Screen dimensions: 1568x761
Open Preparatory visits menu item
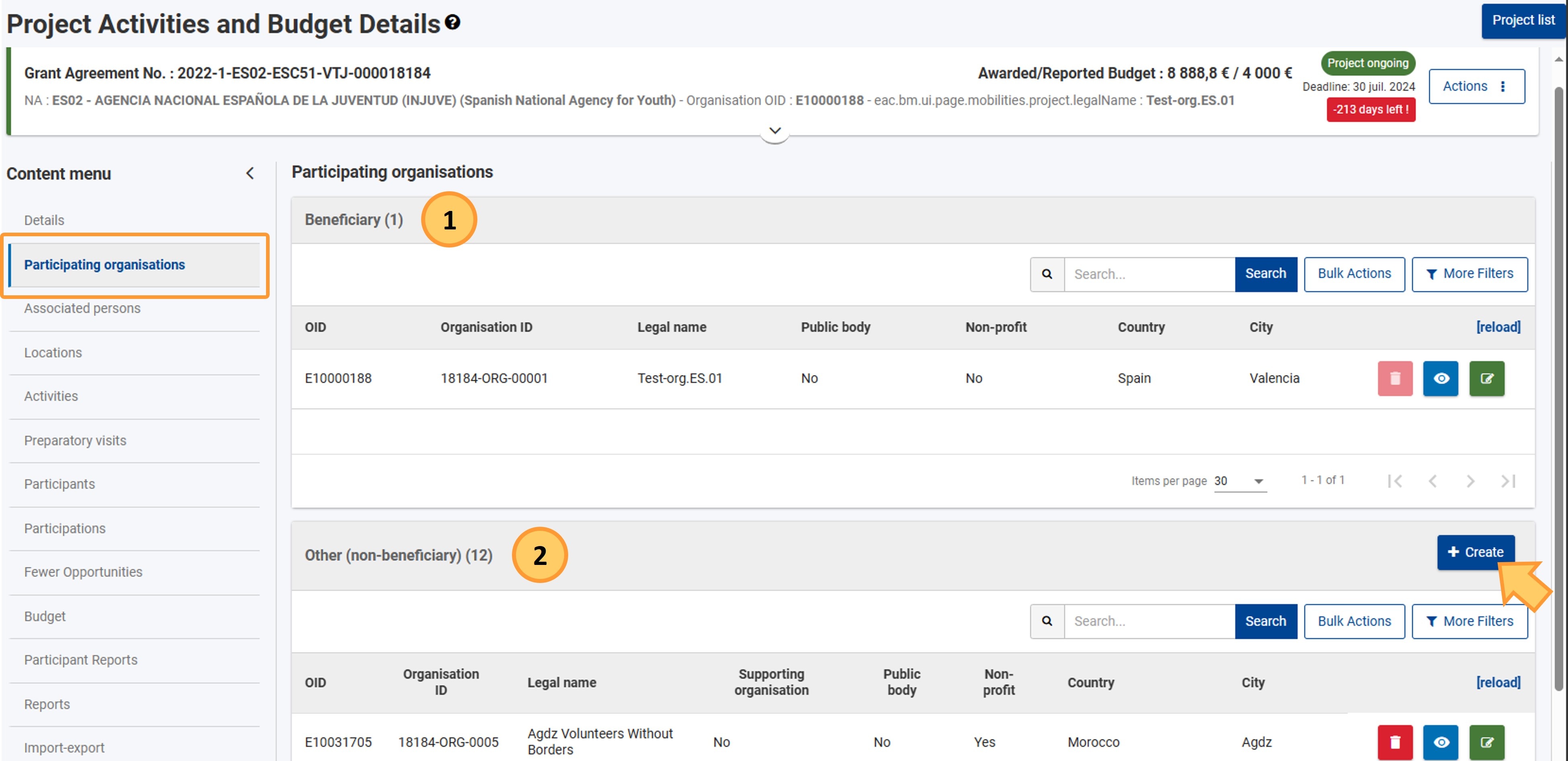pyautogui.click(x=76, y=440)
